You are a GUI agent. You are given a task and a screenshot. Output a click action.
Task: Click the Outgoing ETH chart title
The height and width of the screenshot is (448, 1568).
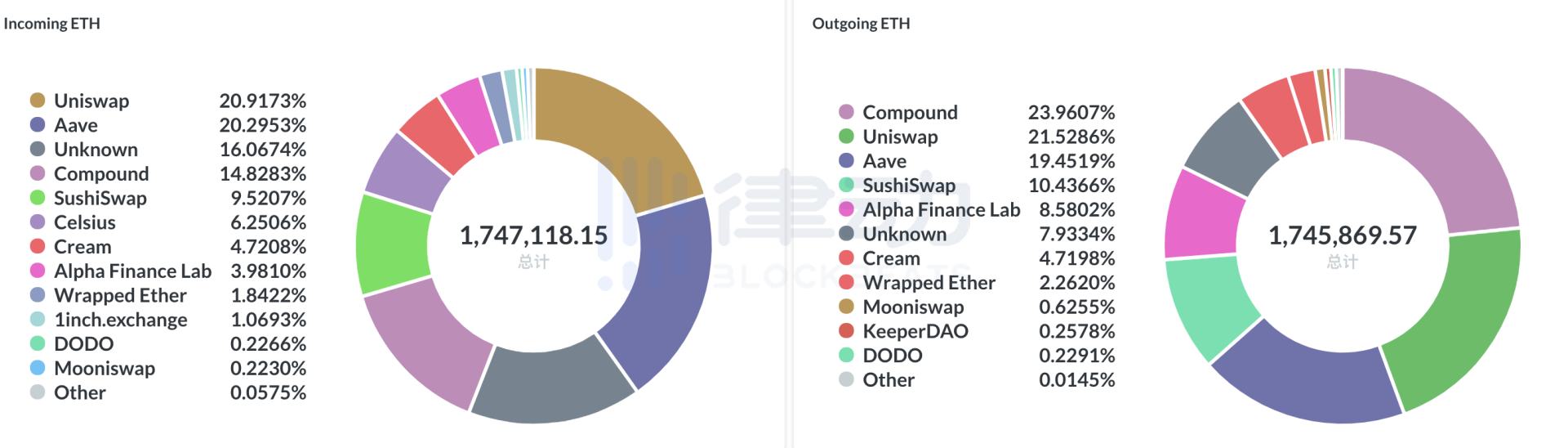tap(861, 24)
